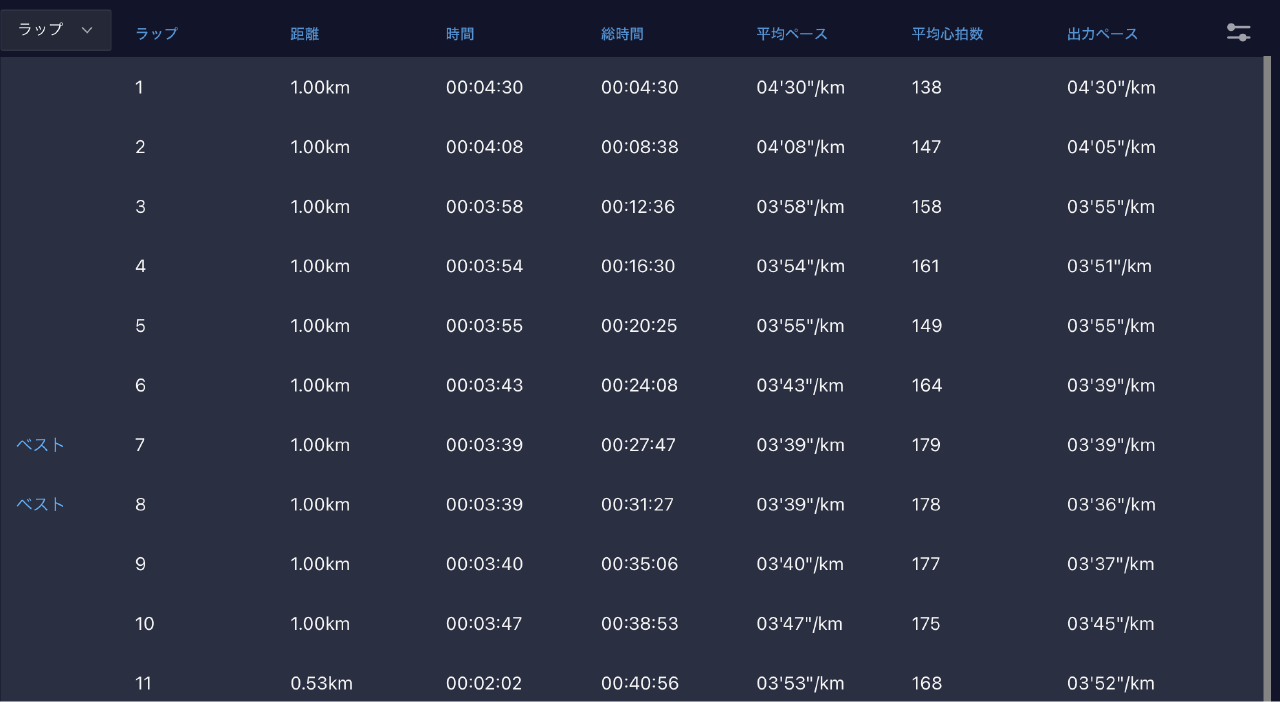Click the 総時間 column header
1280x702 pixels.
(x=622, y=34)
